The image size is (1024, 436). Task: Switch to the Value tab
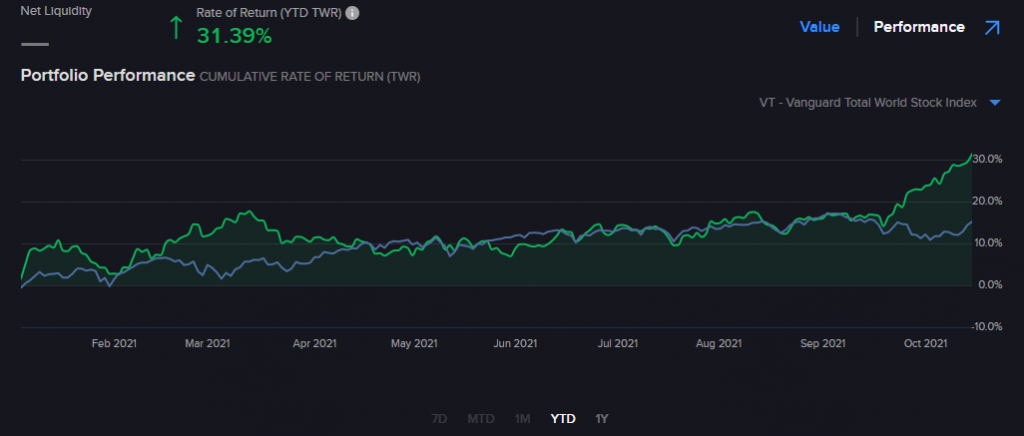pyautogui.click(x=819, y=27)
